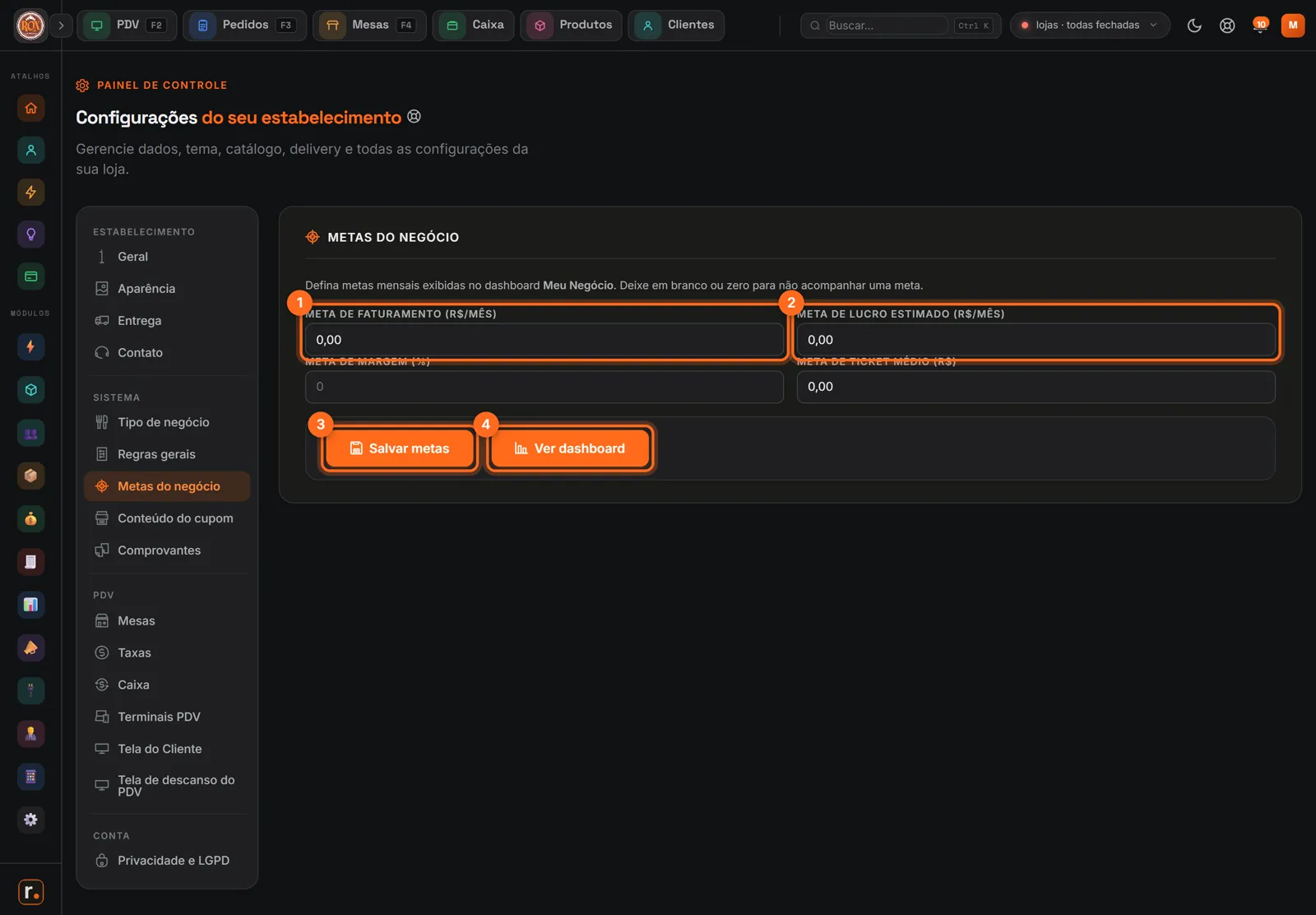1316x915 pixels.
Task: Click the 'r.' logo at the sidebar bottom
Action: coord(30,892)
